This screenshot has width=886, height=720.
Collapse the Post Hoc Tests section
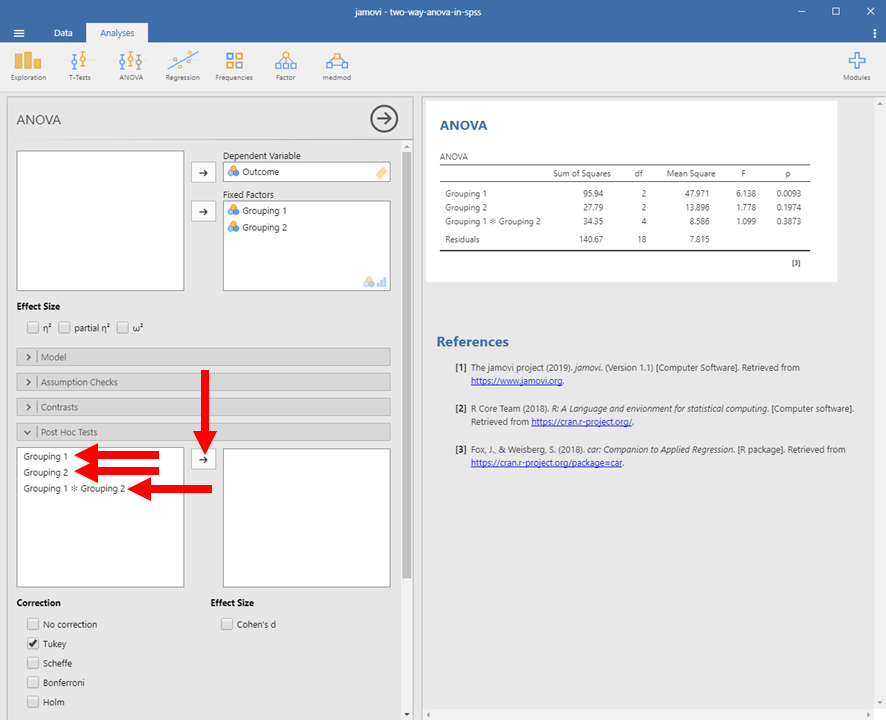(204, 432)
